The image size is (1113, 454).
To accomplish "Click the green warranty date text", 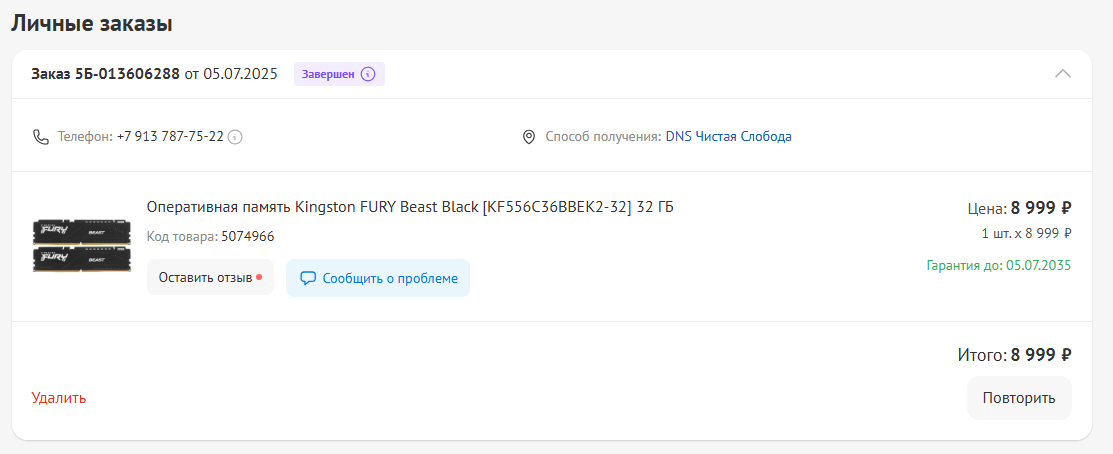I will (x=998, y=266).
